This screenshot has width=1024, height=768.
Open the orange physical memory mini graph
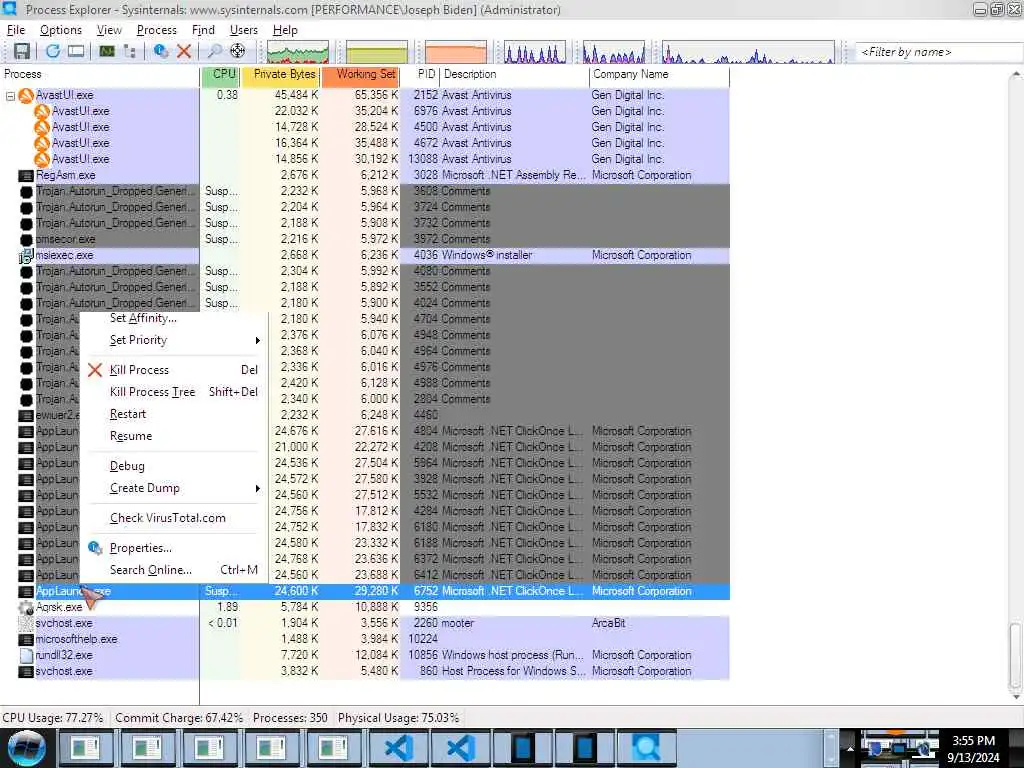tap(456, 52)
